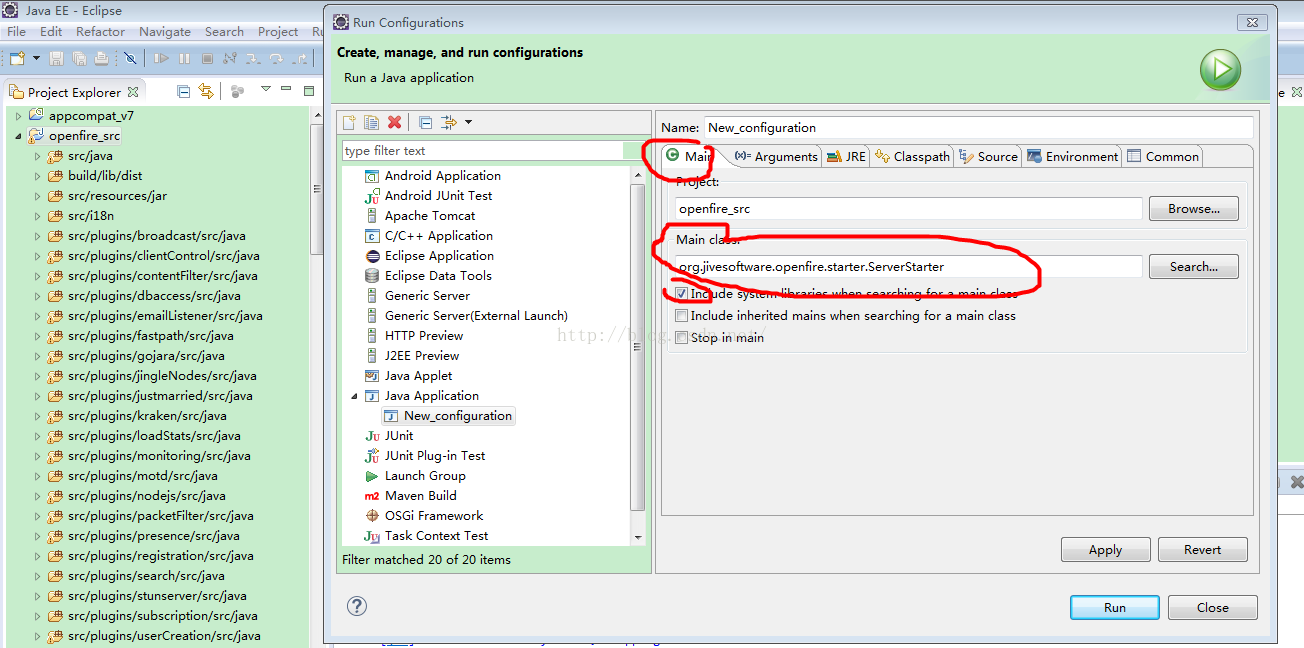Click the type filter text field
The image size is (1304, 648).
click(x=484, y=151)
